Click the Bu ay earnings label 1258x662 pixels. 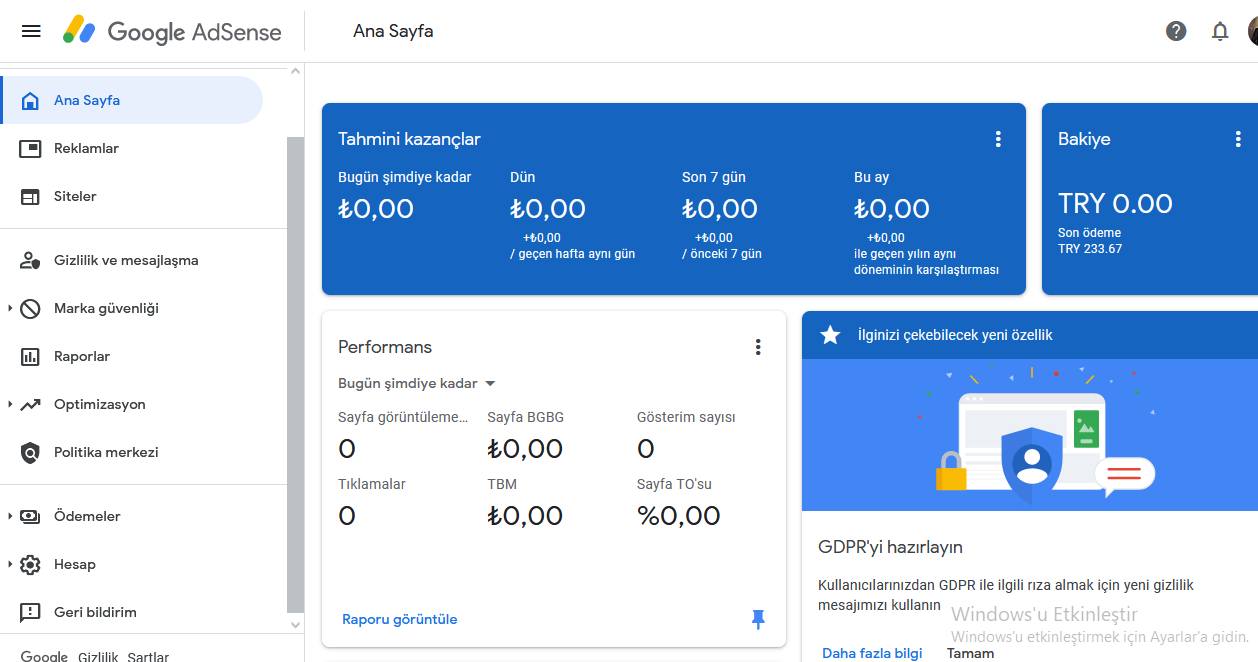coord(872,177)
